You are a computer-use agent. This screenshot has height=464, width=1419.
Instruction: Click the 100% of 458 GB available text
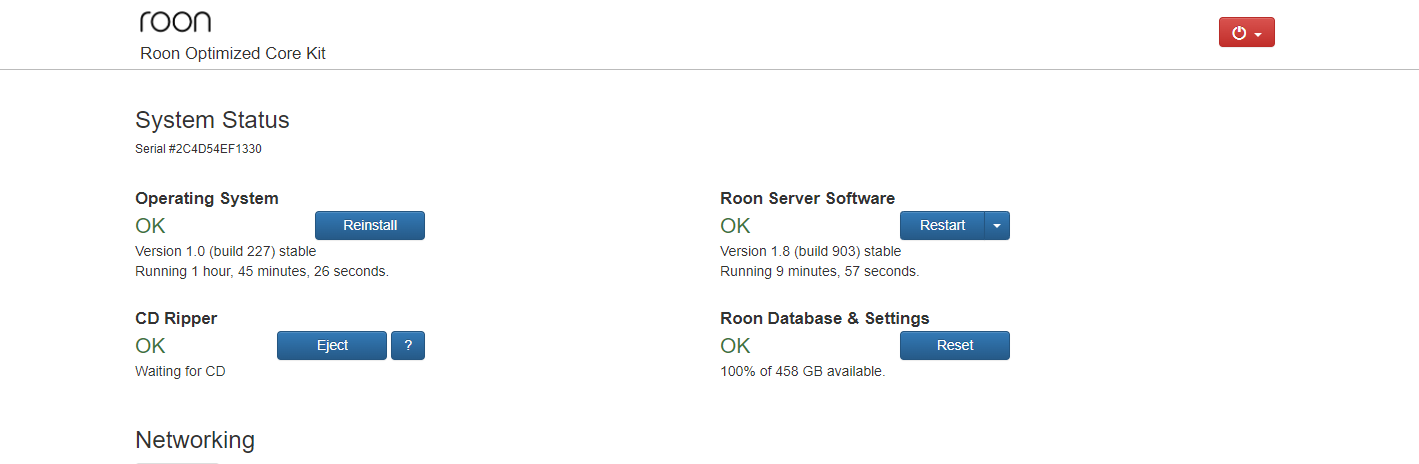pos(802,371)
